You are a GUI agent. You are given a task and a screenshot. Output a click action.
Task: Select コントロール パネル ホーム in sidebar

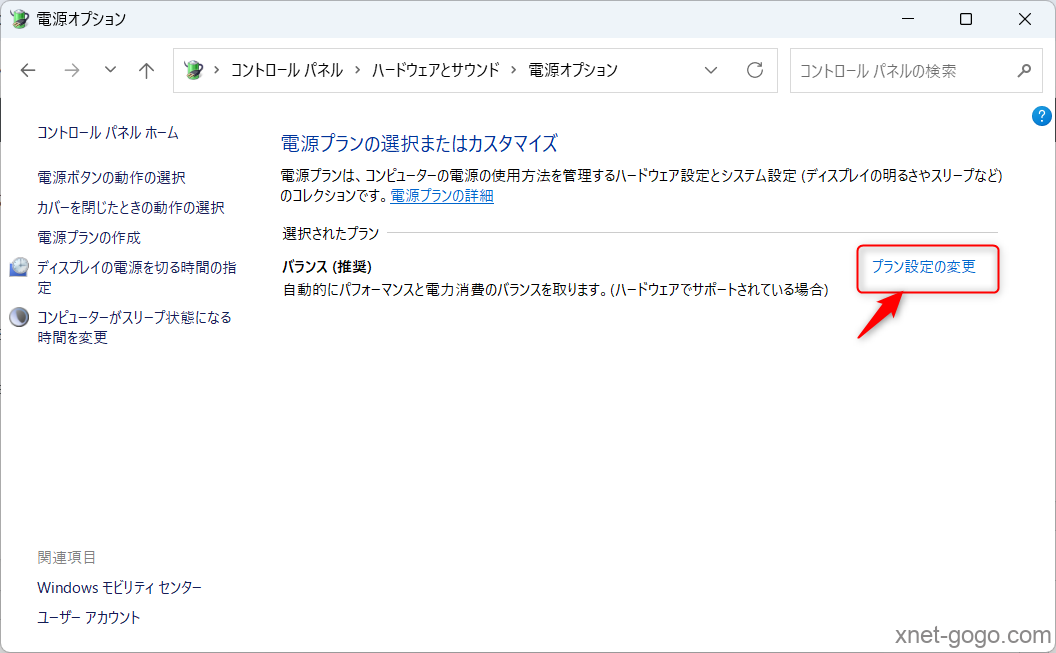pos(108,132)
